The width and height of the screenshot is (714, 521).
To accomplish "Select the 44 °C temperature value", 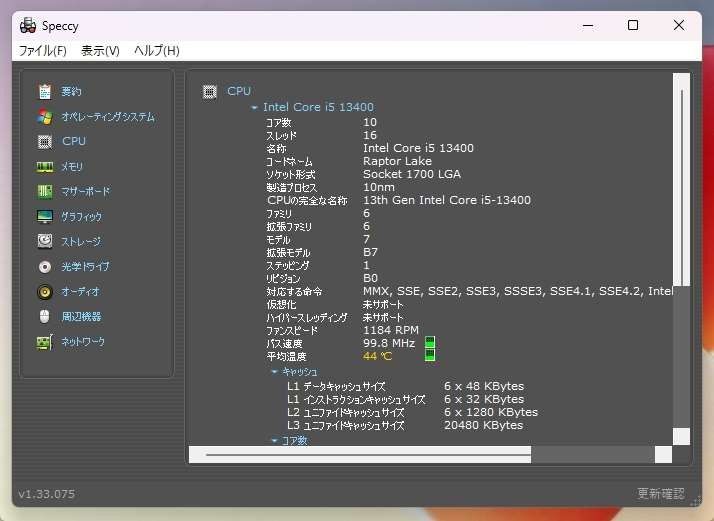I will click(377, 356).
